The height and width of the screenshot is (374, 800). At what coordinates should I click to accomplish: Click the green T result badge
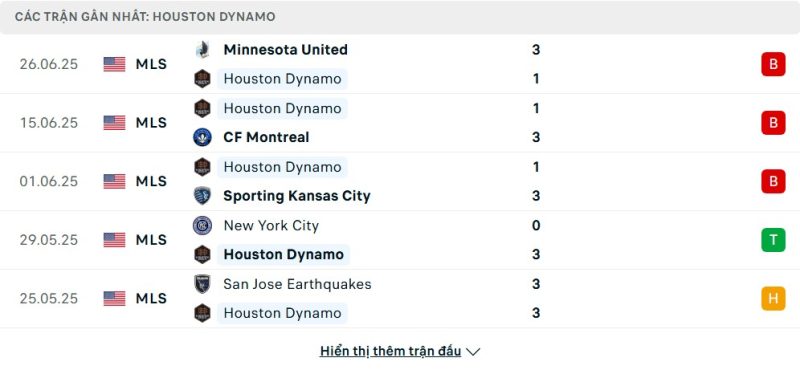click(x=773, y=240)
